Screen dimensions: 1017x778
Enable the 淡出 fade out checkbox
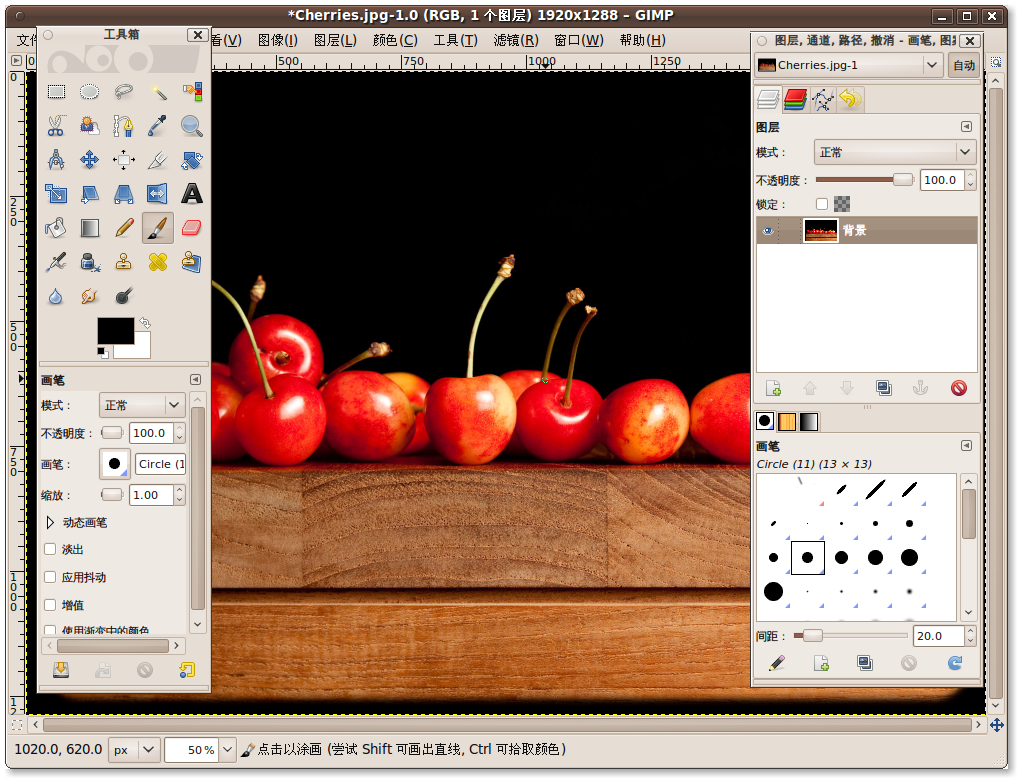click(x=51, y=549)
